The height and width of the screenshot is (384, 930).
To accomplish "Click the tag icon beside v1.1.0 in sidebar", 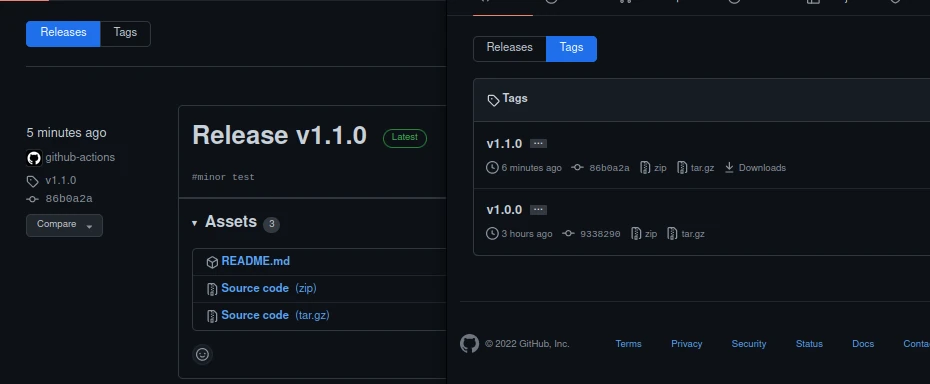I will [32, 181].
